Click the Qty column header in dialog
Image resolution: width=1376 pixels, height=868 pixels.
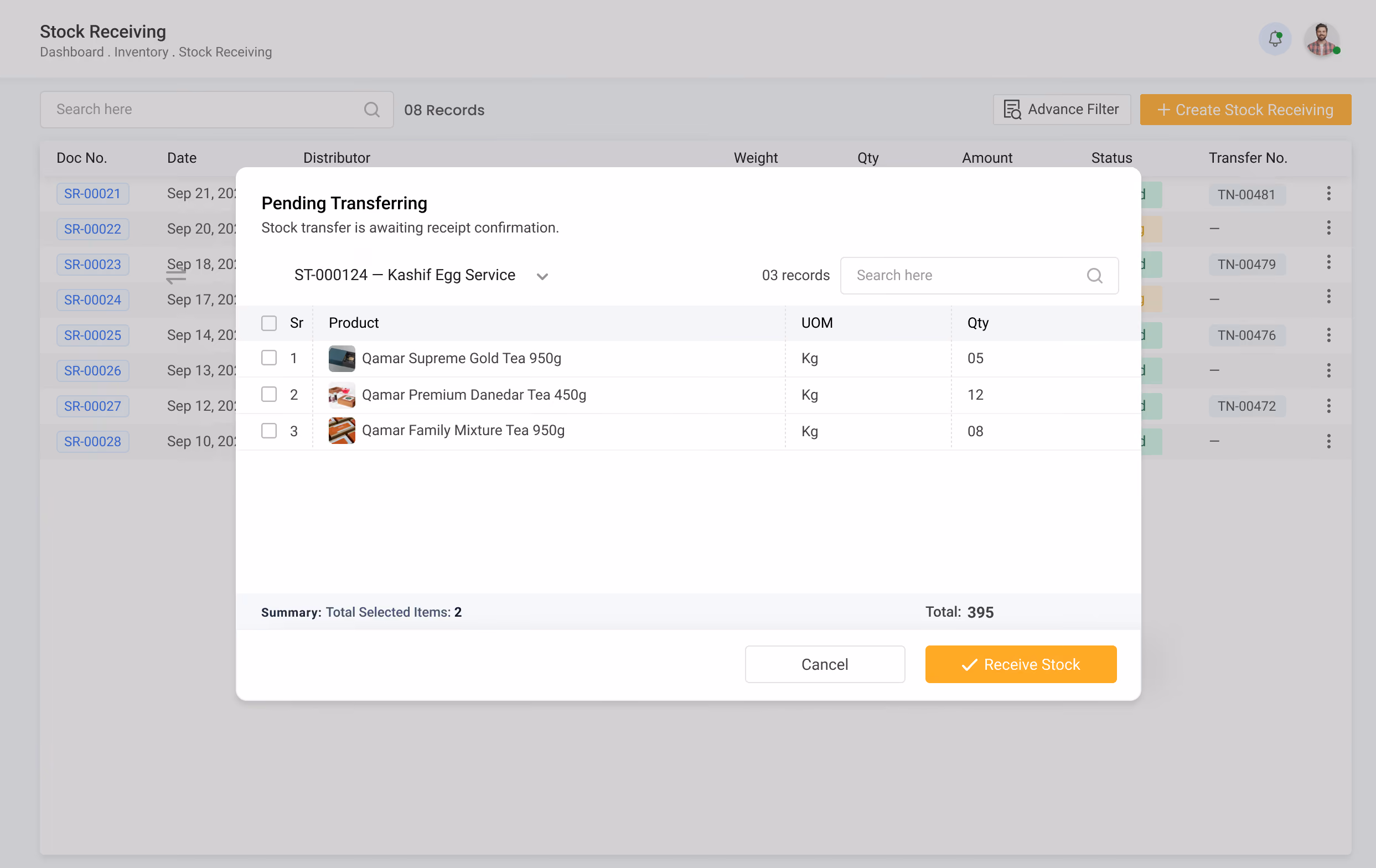click(977, 323)
